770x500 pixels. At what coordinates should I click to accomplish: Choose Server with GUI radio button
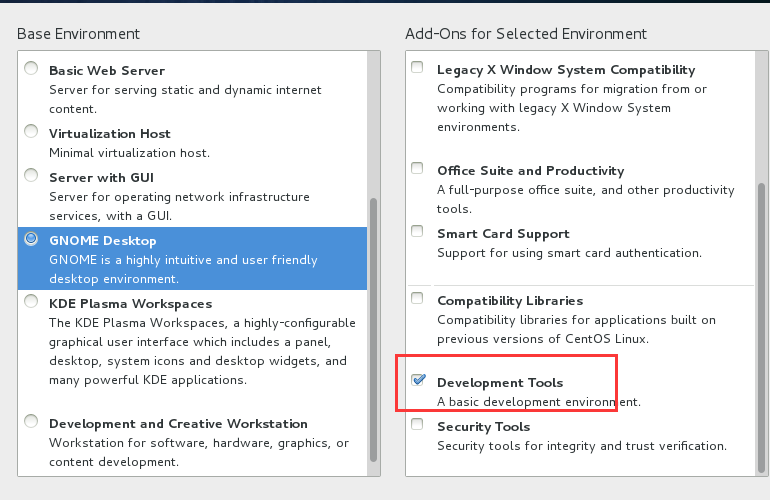31,175
